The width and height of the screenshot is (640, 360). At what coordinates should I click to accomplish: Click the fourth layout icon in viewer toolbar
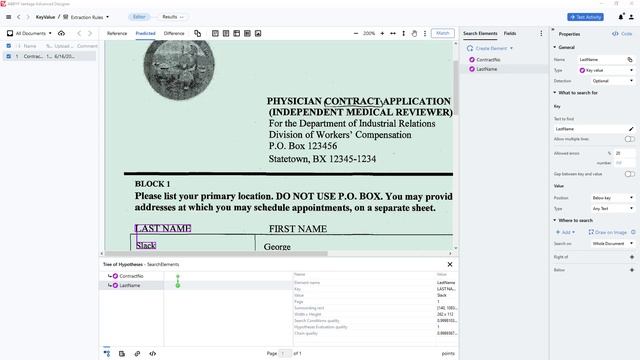point(247,33)
